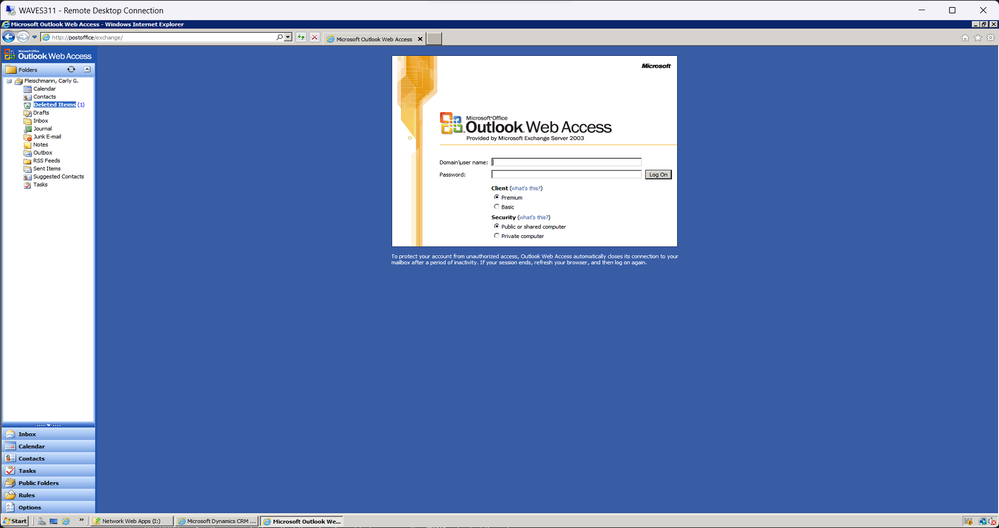The width and height of the screenshot is (999, 528).
Task: Collapse the Fleischmann, Carly G. mailbox tree
Action: point(9,81)
